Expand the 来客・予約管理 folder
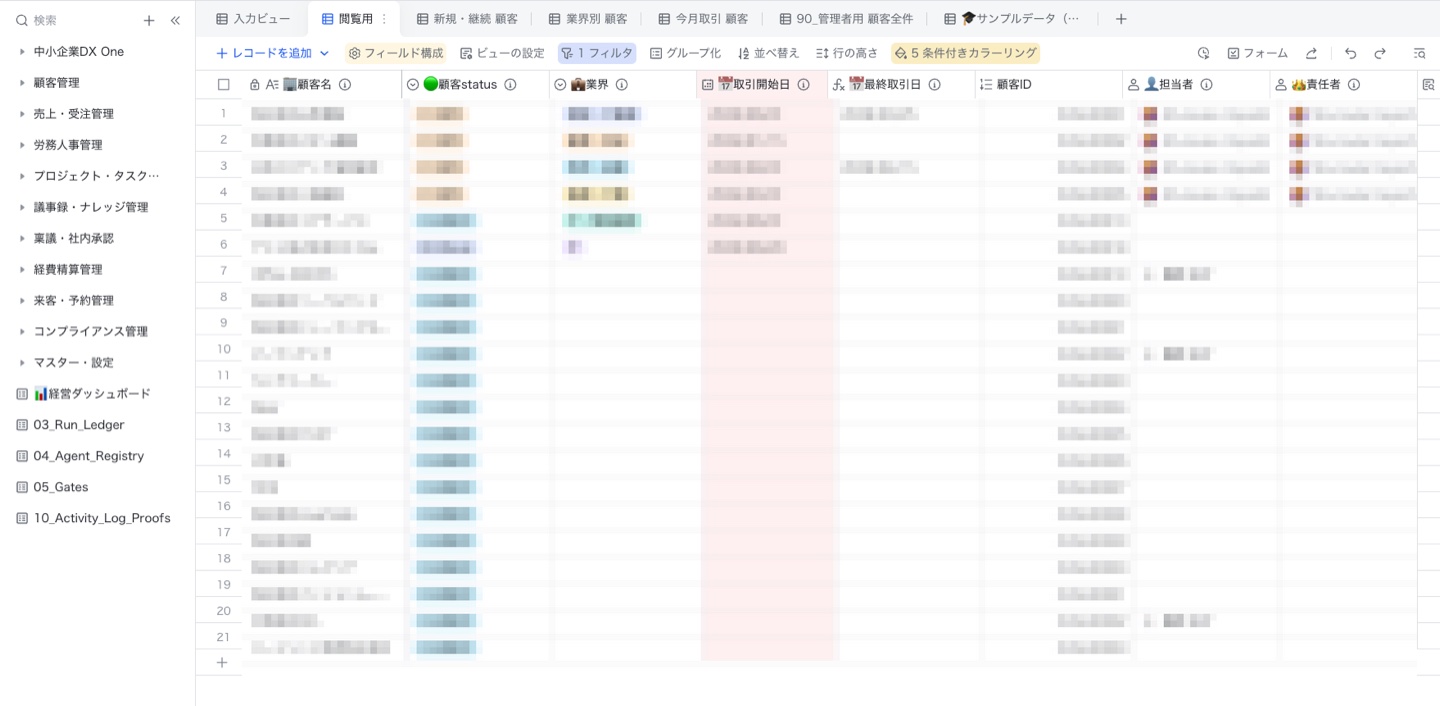This screenshot has height=706, width=1440. [22, 300]
